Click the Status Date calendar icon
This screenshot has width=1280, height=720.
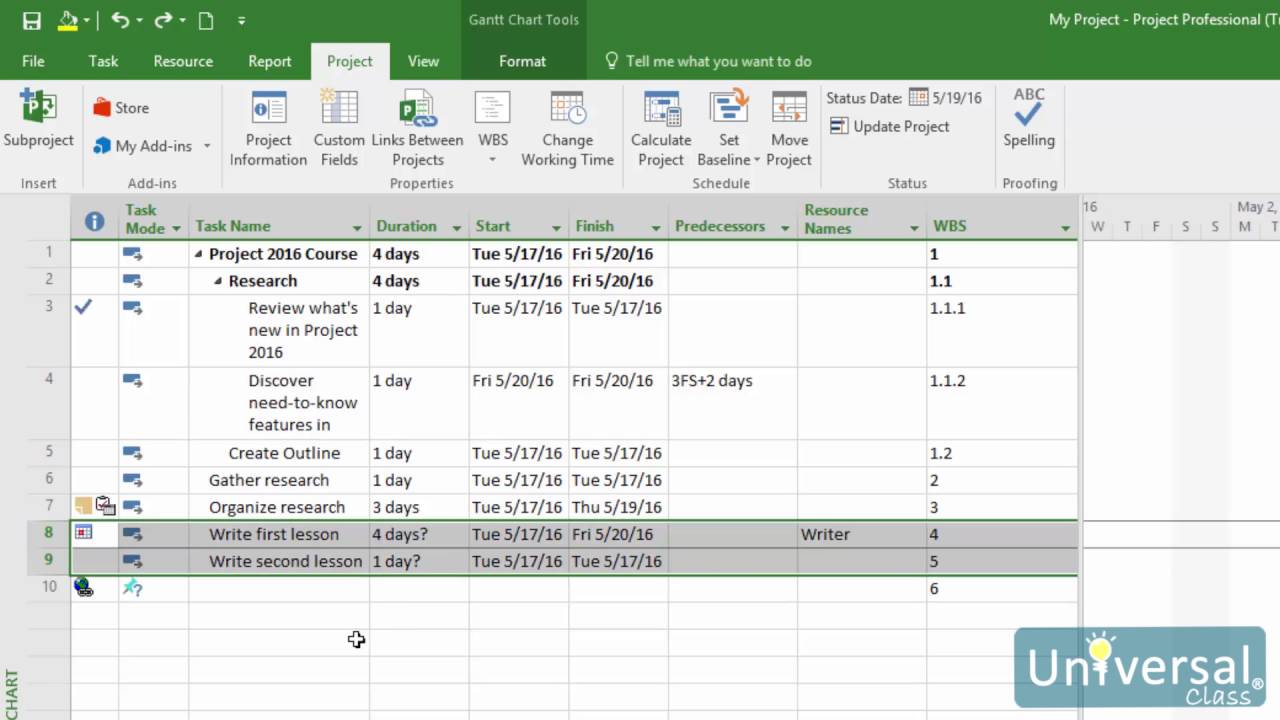tap(918, 98)
